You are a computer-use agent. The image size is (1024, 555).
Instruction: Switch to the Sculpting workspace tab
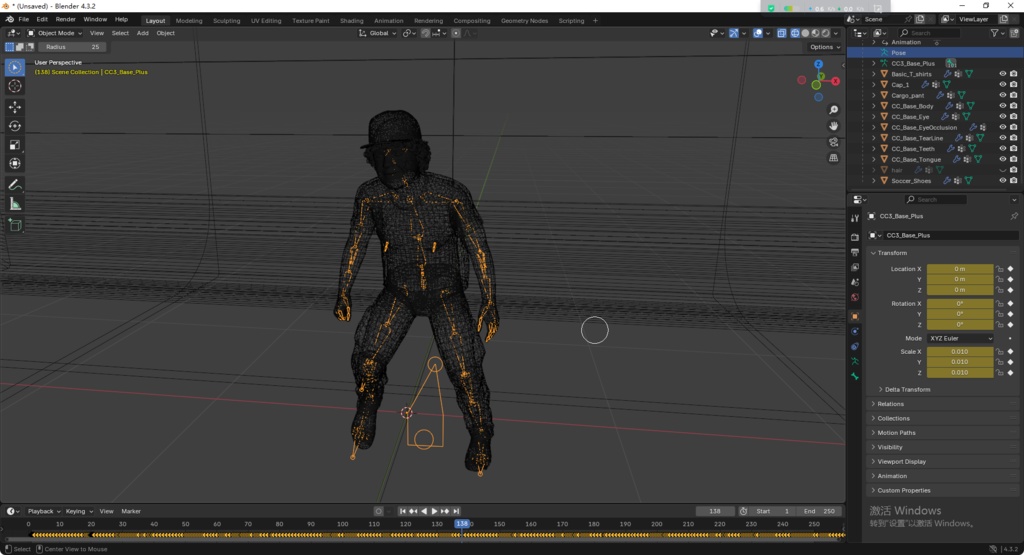[227, 20]
